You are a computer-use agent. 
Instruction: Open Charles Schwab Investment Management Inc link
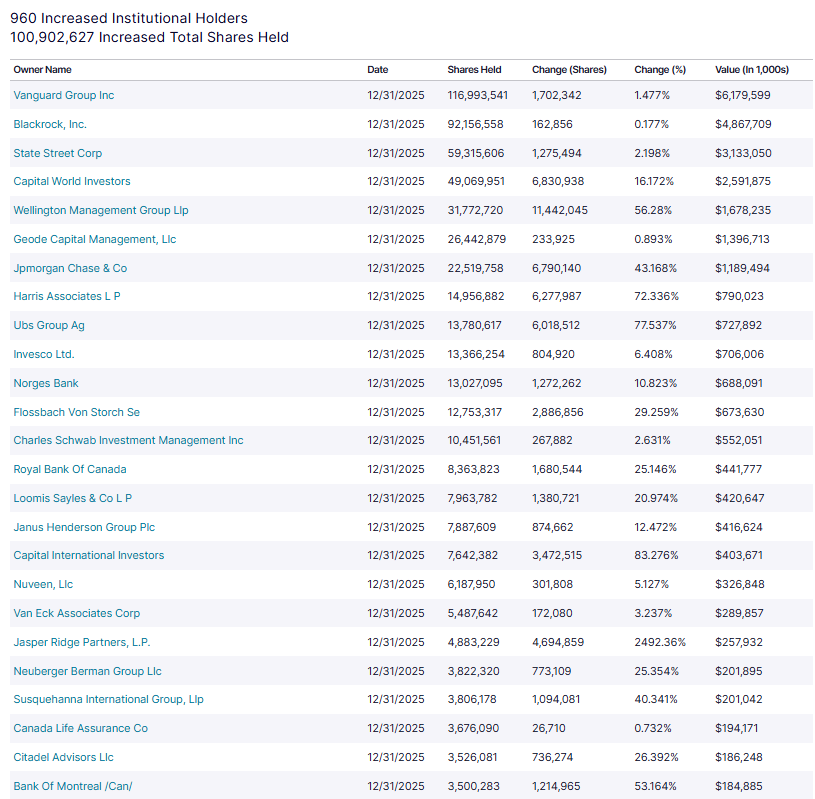(128, 440)
